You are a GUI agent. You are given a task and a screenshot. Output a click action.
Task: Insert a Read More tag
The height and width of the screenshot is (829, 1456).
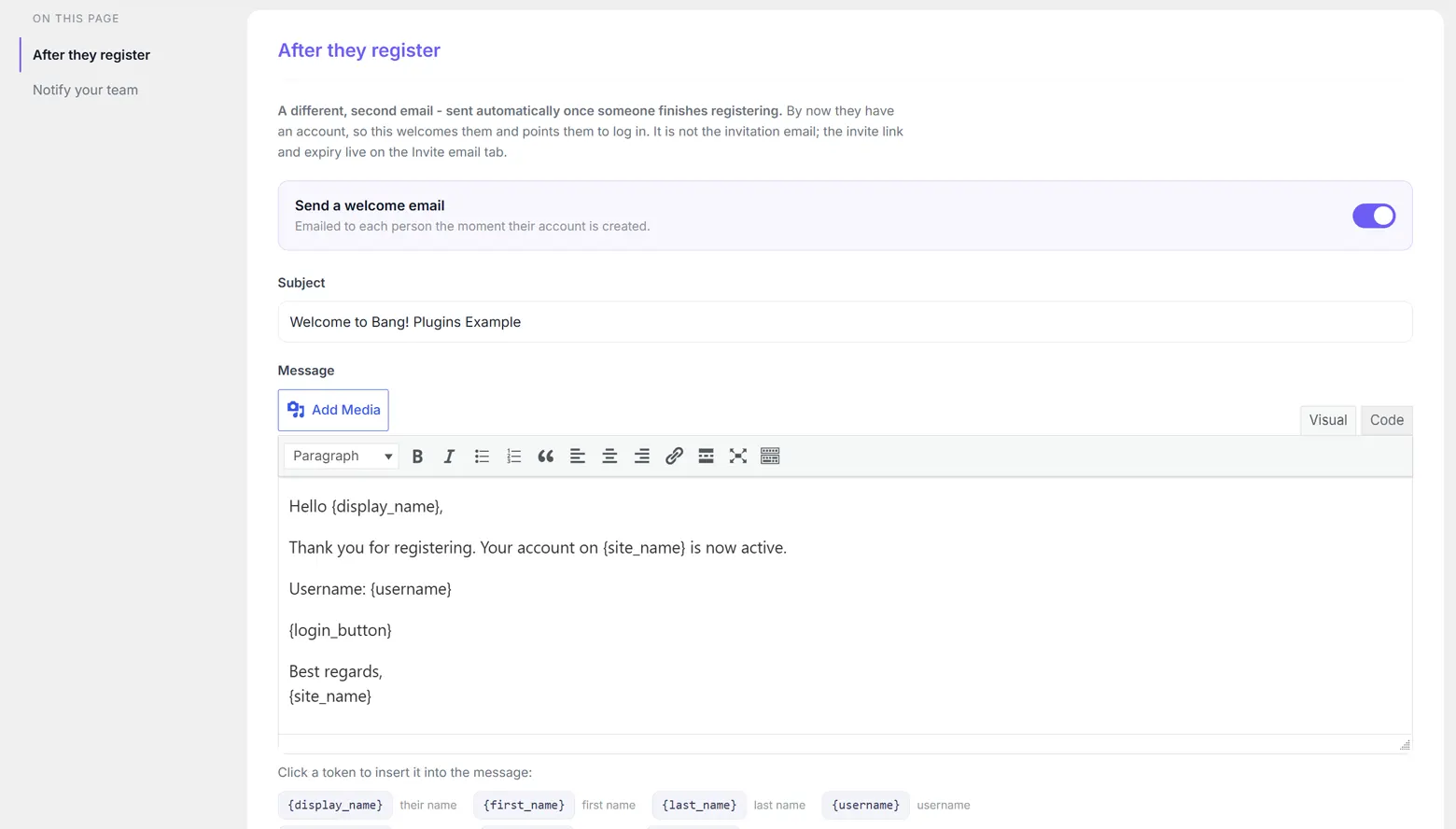(x=707, y=457)
